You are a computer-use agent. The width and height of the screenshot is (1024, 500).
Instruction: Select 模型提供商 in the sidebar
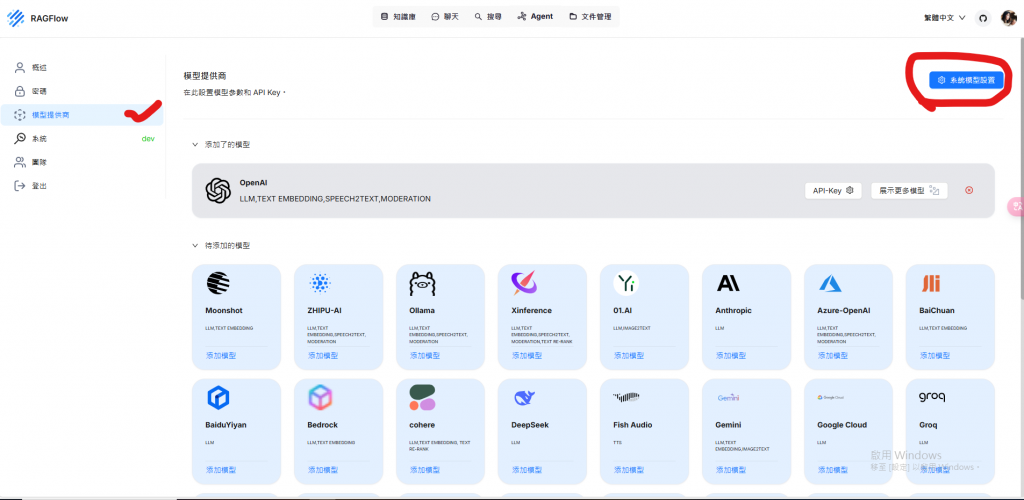point(82,115)
